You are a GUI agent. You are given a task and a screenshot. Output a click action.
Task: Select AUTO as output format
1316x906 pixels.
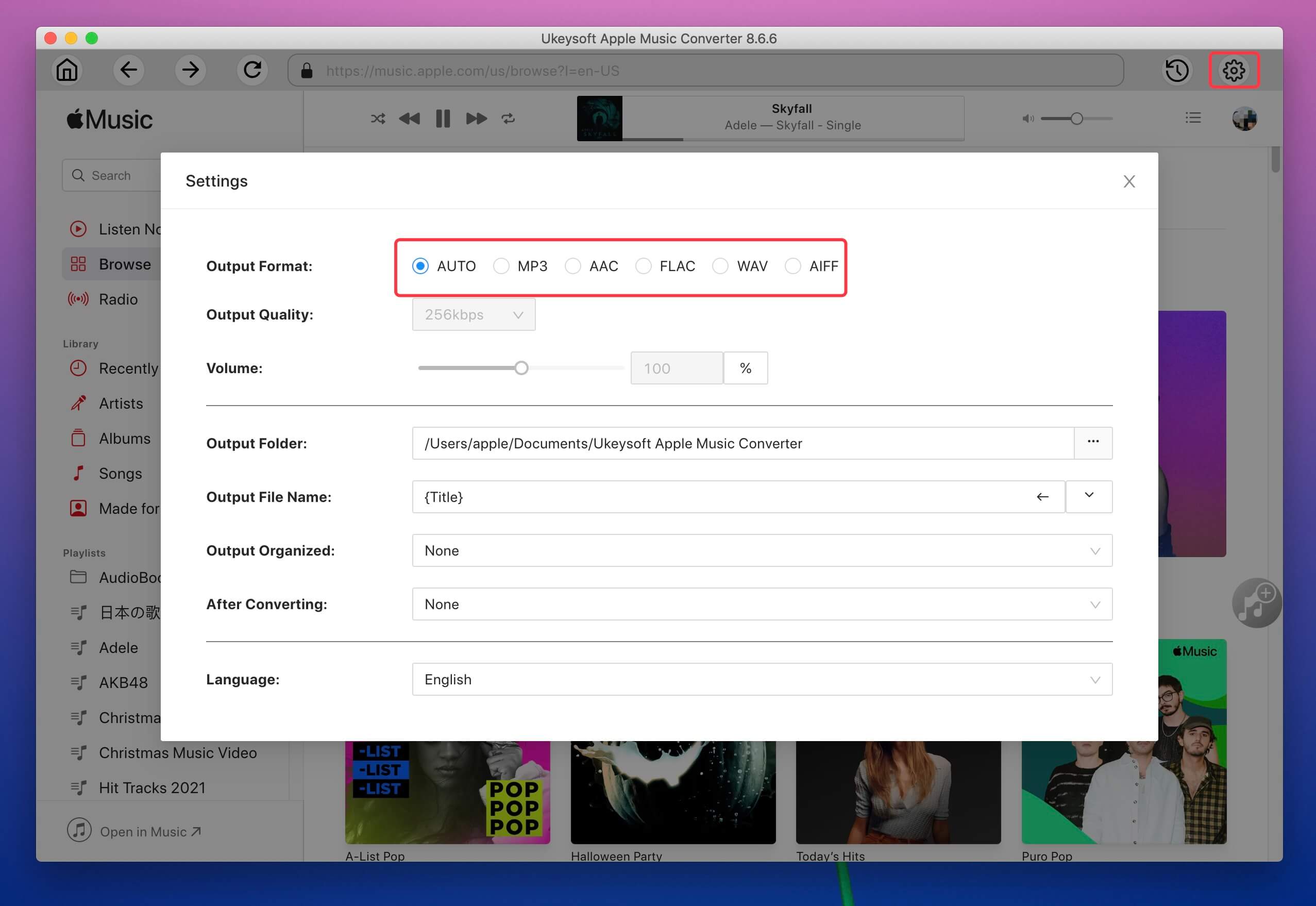(421, 266)
